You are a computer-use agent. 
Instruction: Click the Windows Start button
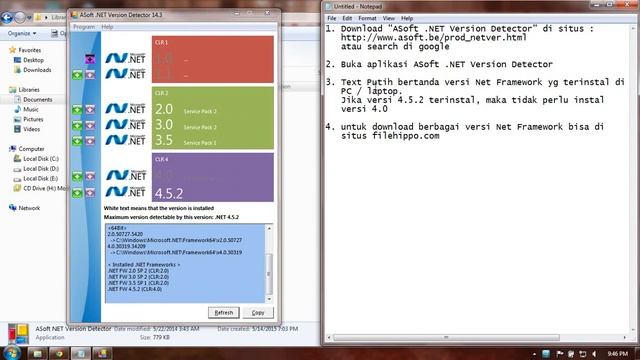coord(12,353)
